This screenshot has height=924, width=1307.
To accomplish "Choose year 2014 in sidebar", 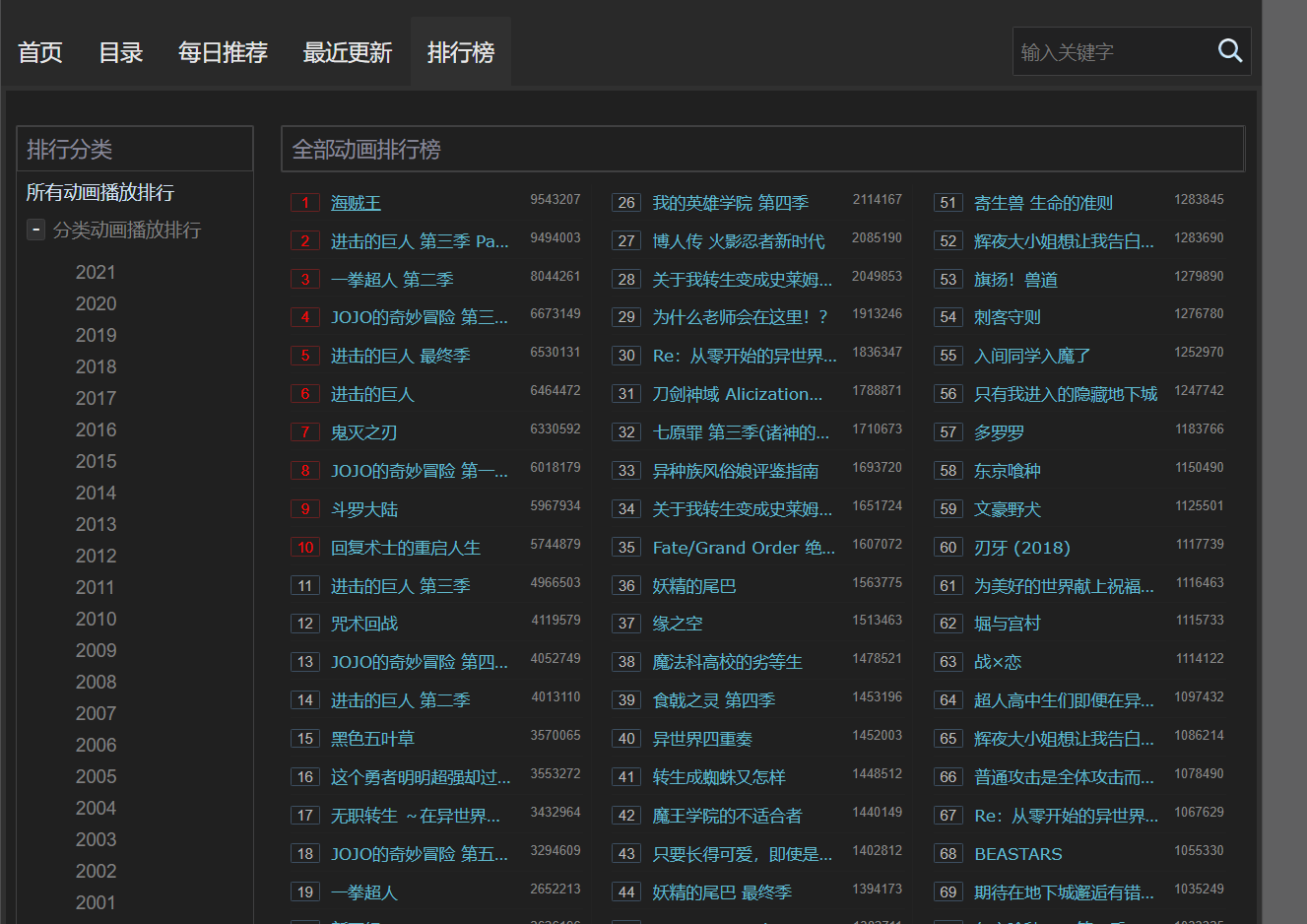I will [x=96, y=493].
